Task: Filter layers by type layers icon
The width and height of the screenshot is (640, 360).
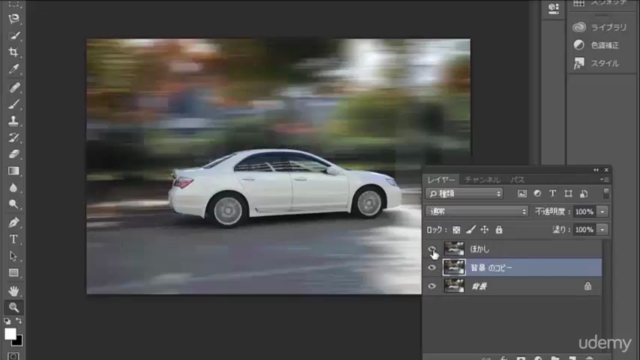Action: tap(553, 194)
